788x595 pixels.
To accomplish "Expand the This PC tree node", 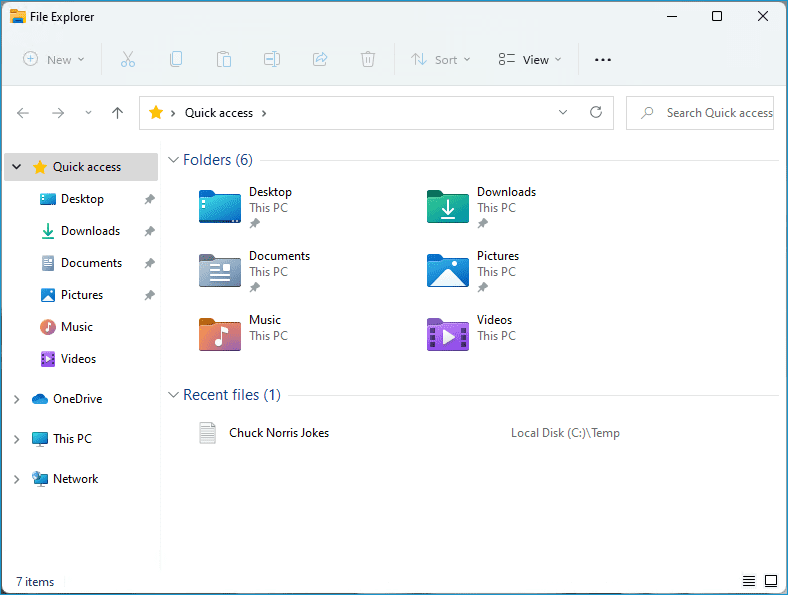I will pos(17,439).
